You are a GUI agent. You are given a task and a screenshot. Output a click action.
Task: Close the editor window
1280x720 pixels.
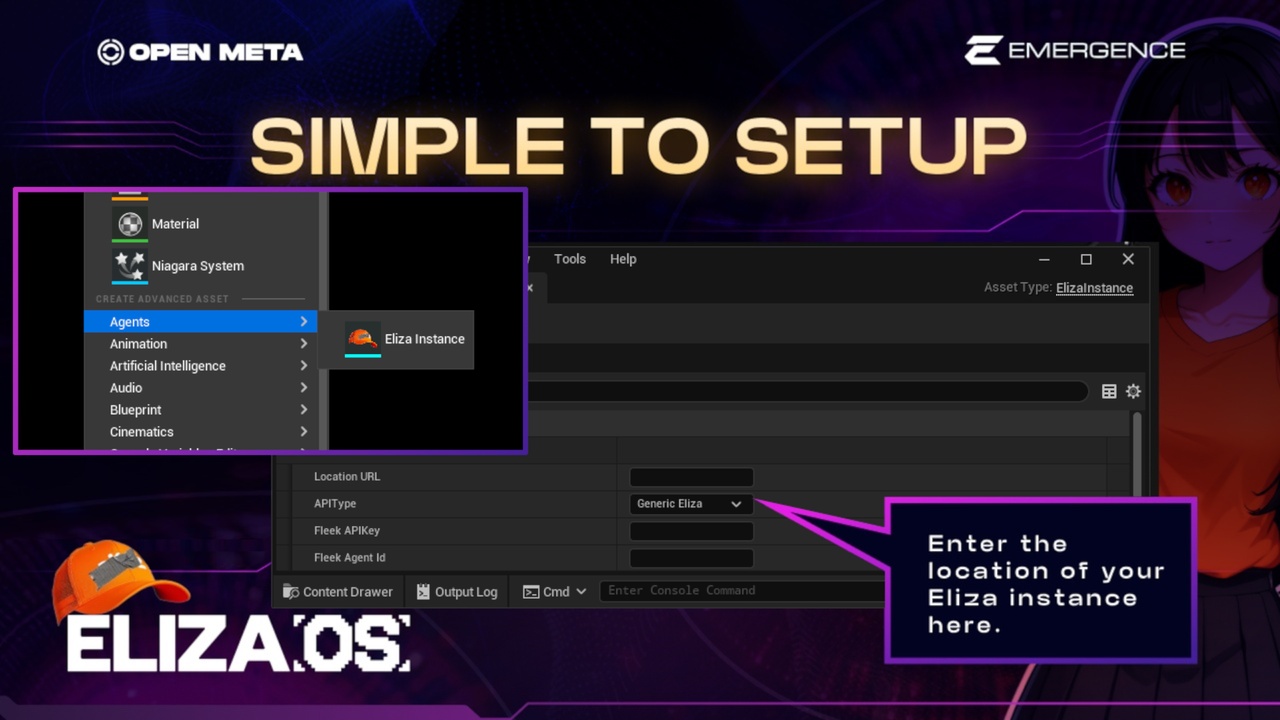[1128, 259]
